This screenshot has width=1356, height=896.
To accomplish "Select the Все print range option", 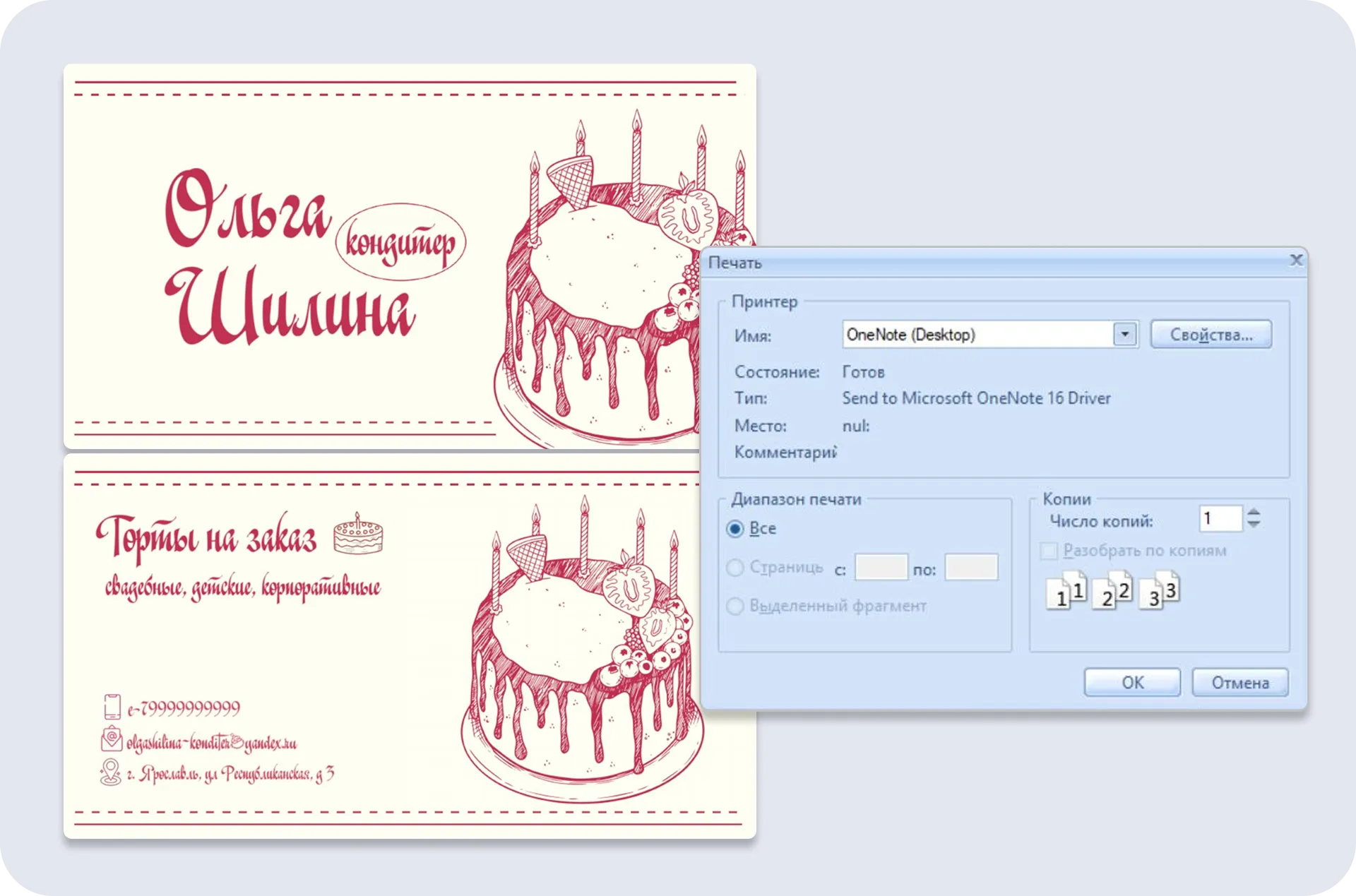I will point(735,529).
